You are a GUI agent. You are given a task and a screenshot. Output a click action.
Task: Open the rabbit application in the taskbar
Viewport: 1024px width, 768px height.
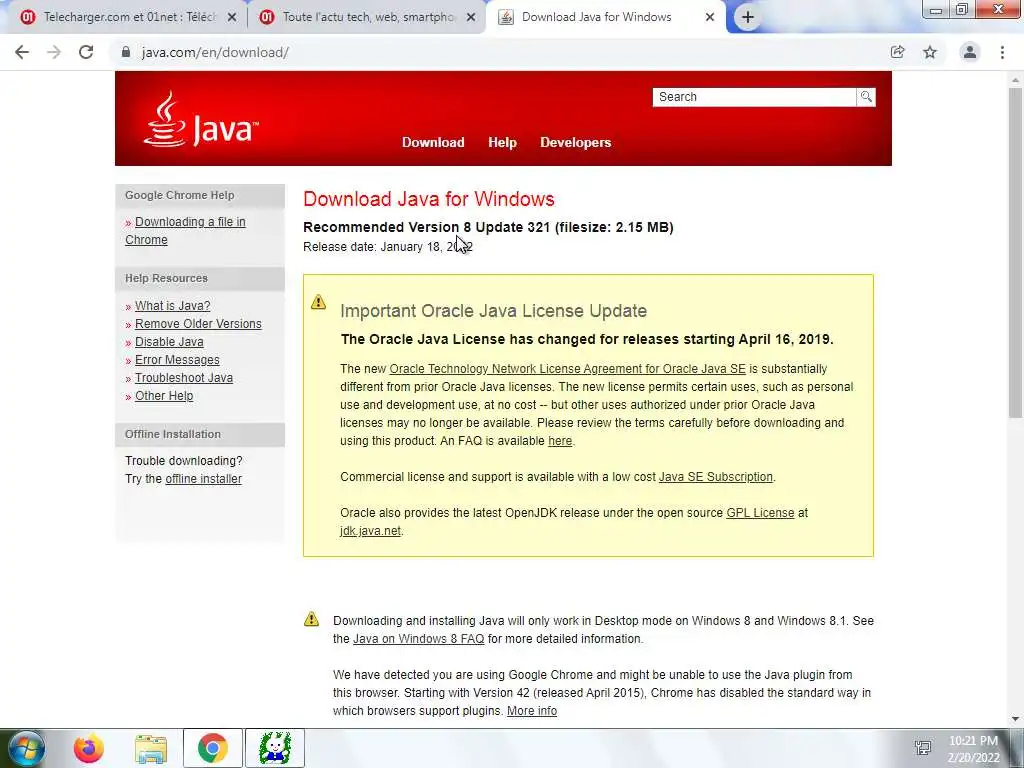tap(275, 748)
